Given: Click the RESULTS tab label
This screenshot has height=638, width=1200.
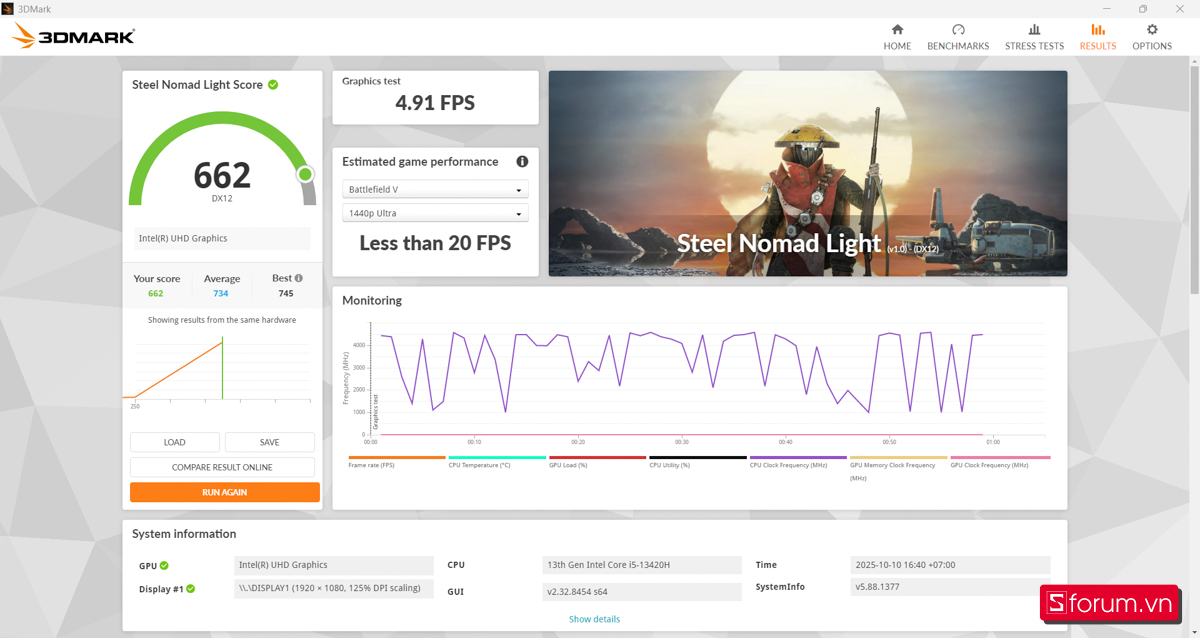Looking at the screenshot, I should point(1098,46).
